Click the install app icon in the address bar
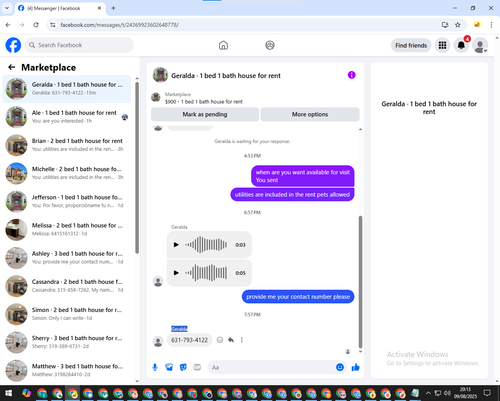Viewport: 500px width, 401px height. click(445, 25)
